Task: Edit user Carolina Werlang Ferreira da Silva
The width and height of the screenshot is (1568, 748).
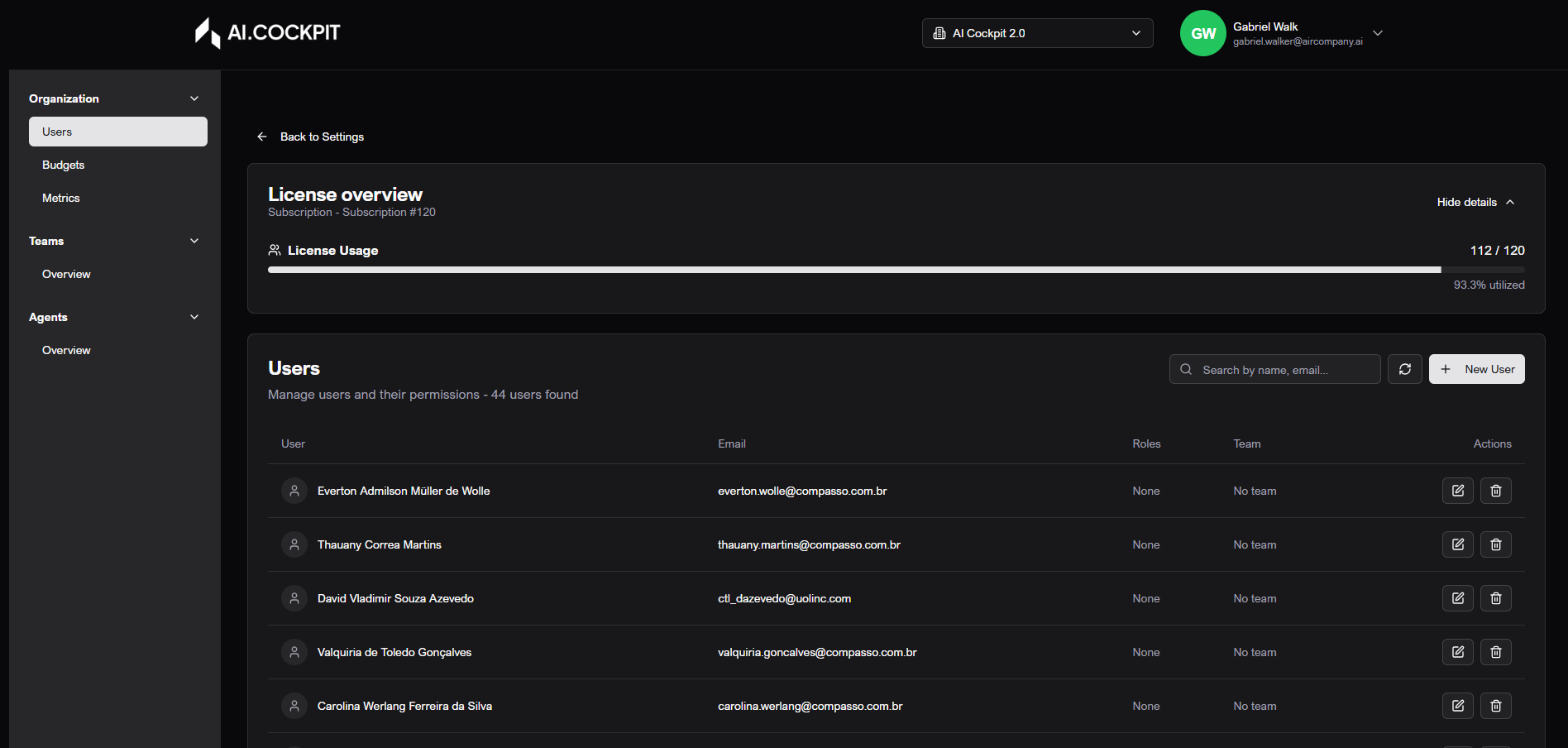Action: click(1457, 706)
